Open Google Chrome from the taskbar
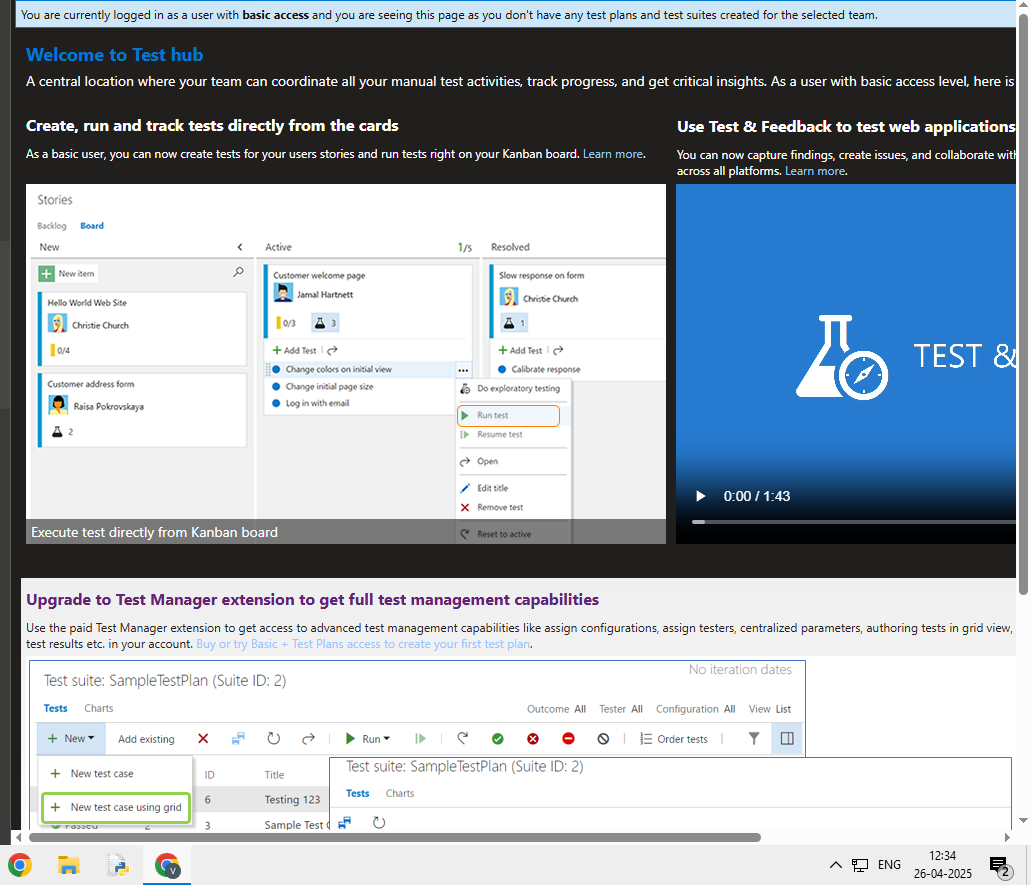Image resolution: width=1031 pixels, height=885 pixels. 20,865
